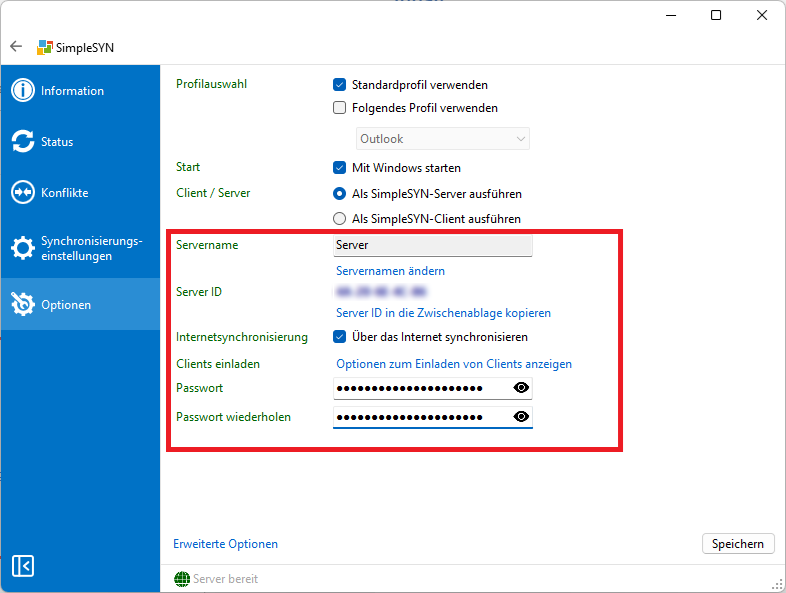Disable Über das Internet synchronisieren checkbox
Viewport: 786px width, 593px height.
click(340, 337)
